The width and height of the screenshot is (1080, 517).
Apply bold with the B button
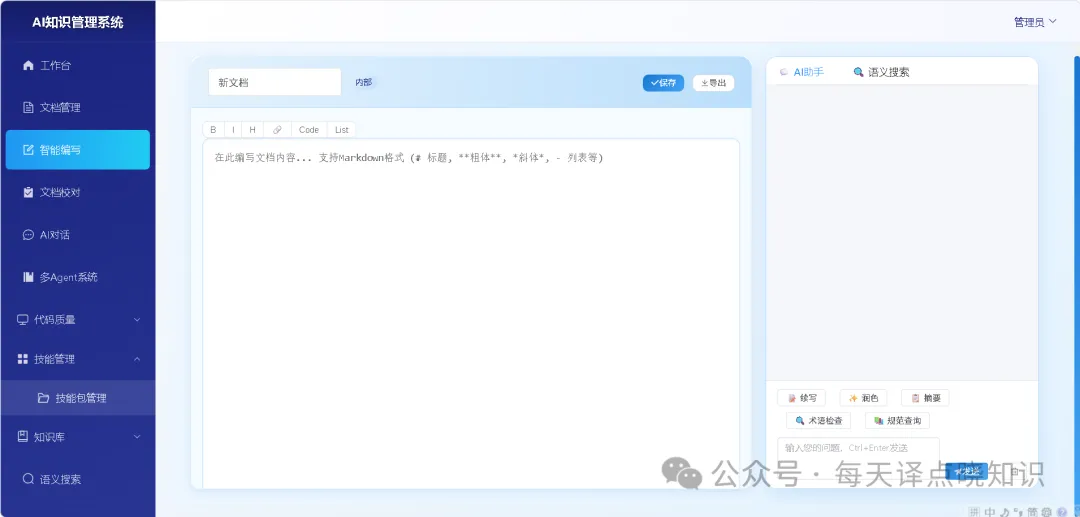(213, 129)
